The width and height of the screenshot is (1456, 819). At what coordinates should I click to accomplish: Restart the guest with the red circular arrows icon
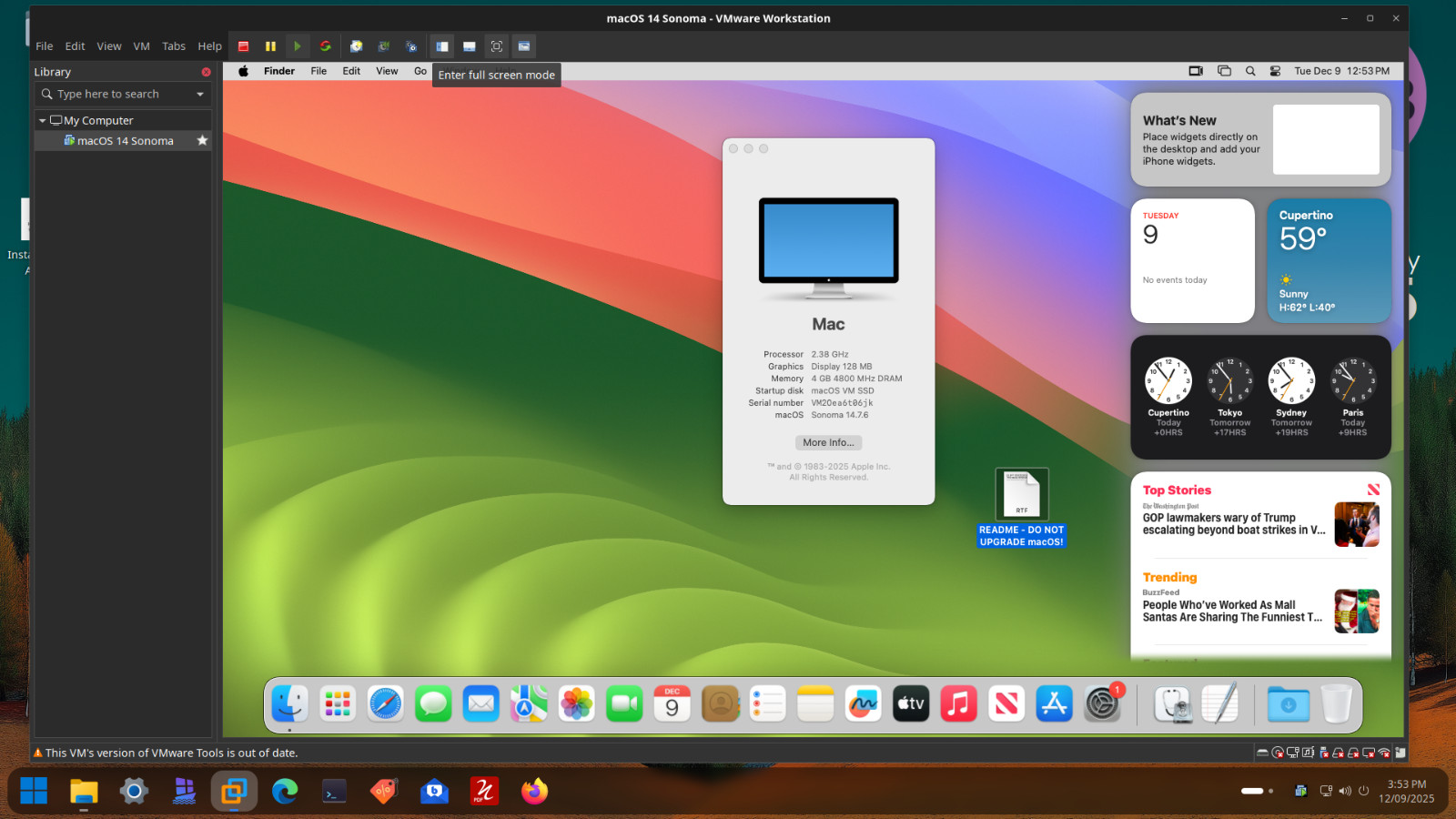point(325,46)
